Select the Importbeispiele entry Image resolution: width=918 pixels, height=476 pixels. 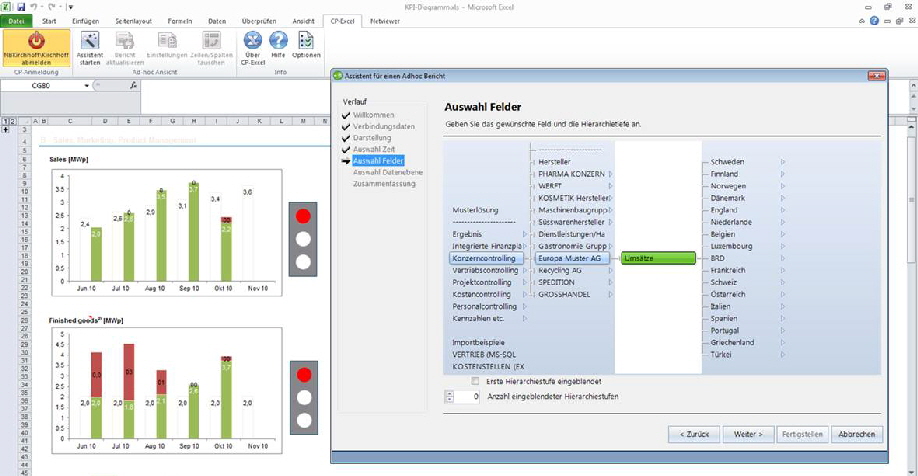[x=478, y=343]
